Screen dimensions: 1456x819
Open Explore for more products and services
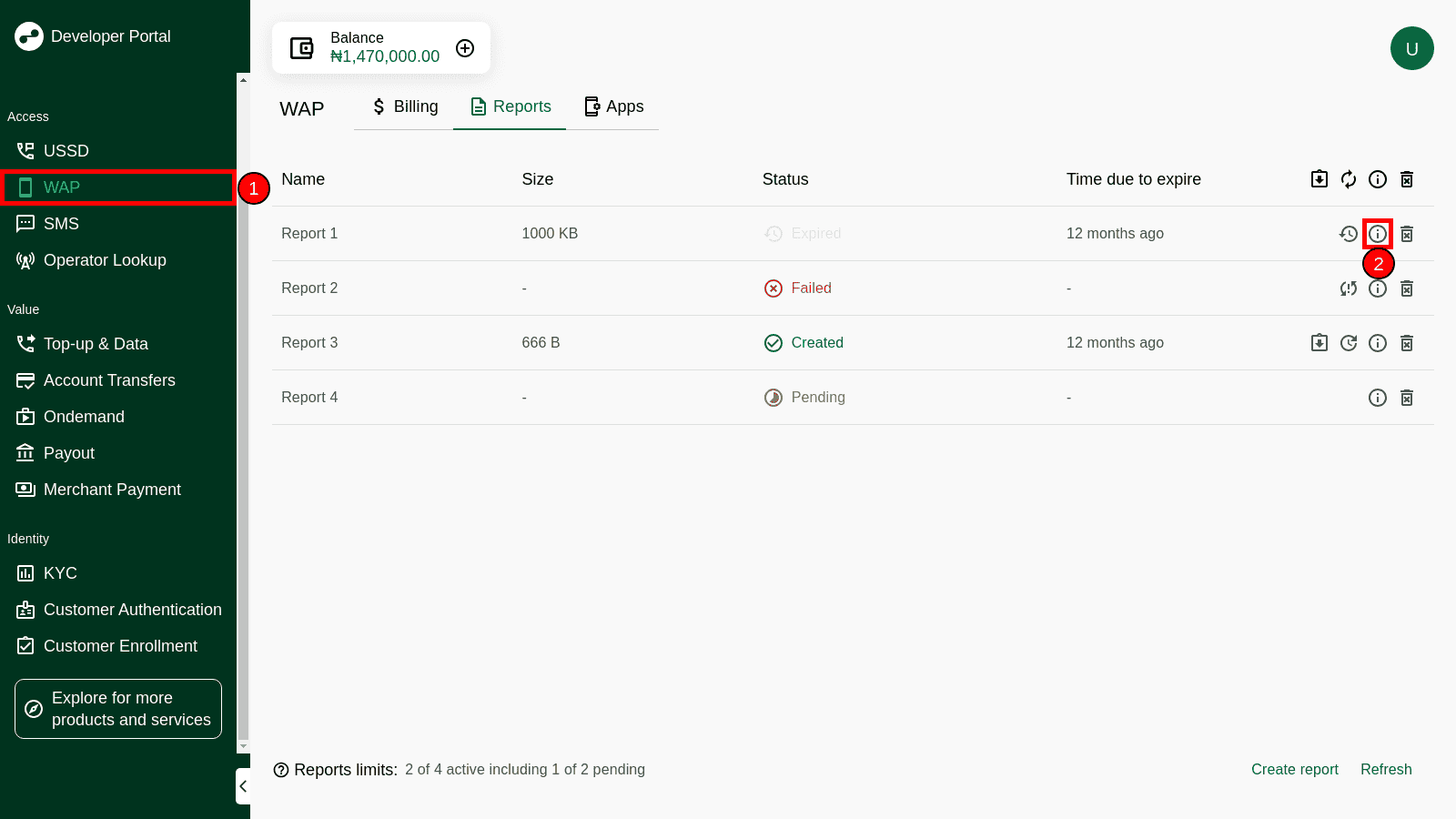click(x=118, y=709)
